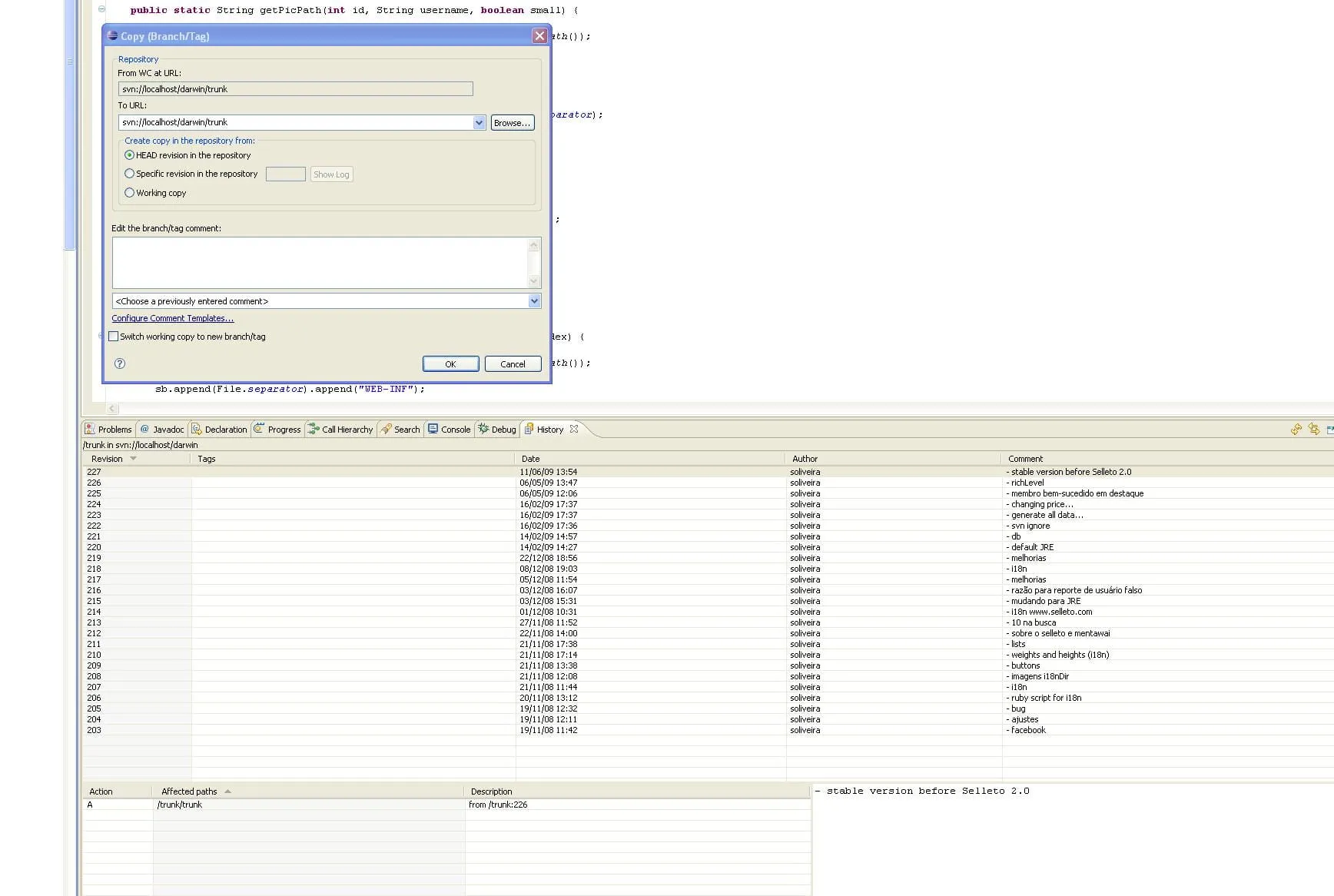The height and width of the screenshot is (896, 1334).
Task: Choose the Working copy radio option
Action: (x=130, y=193)
